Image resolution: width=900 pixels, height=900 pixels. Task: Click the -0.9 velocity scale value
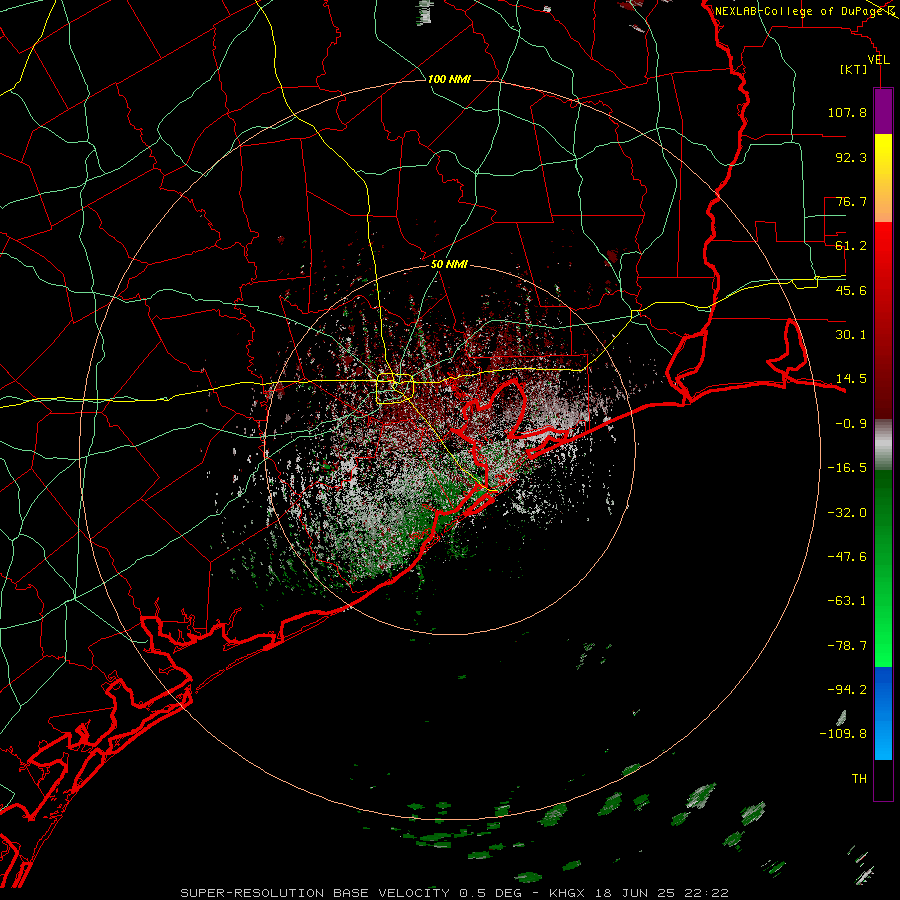[x=851, y=424]
